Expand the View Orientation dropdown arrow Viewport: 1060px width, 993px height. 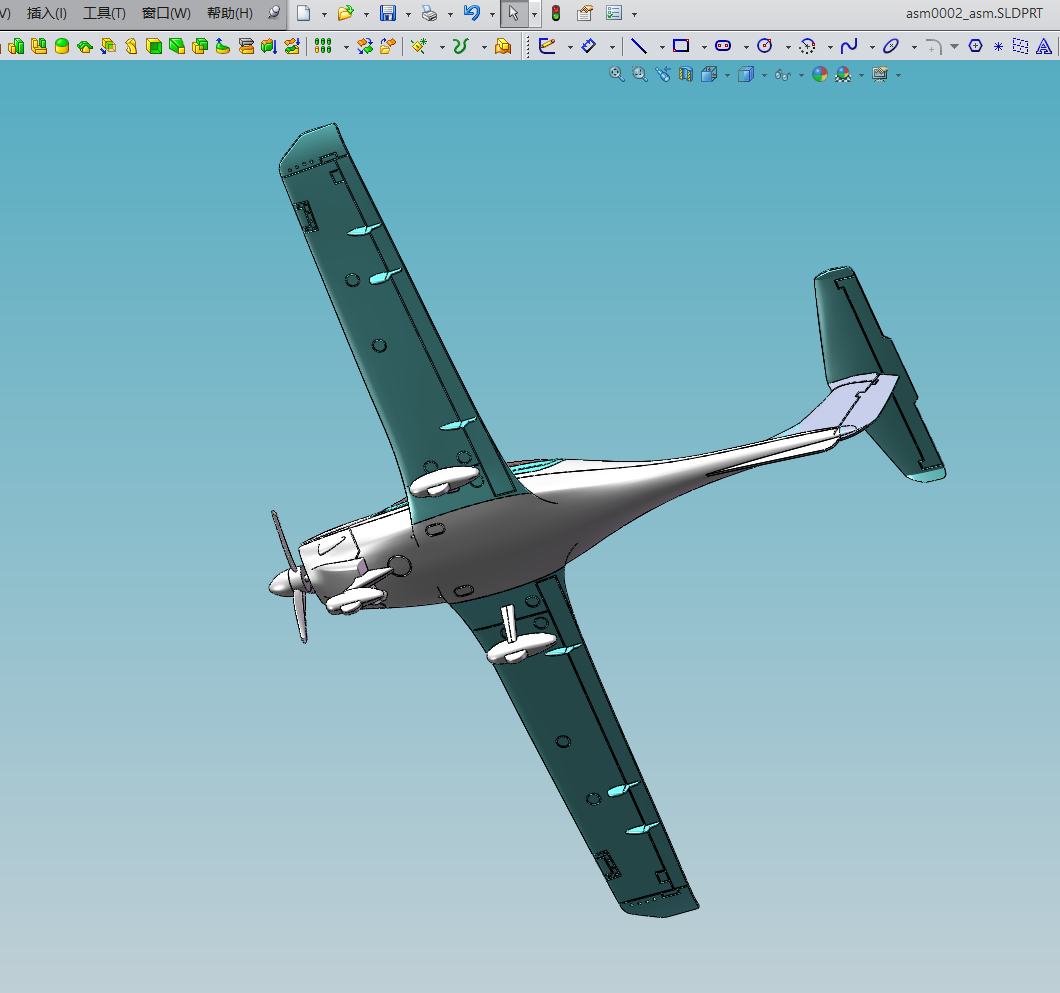tap(727, 75)
